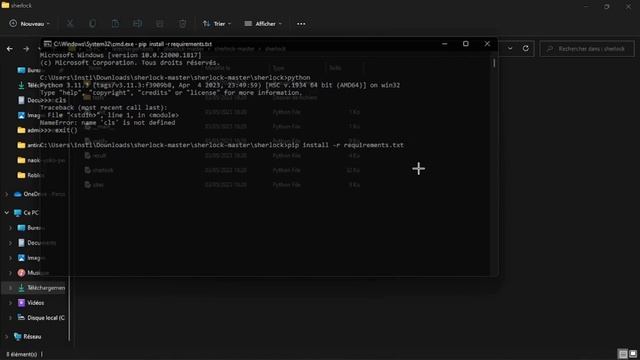The width and height of the screenshot is (640, 360).
Task: Click the Cut (scissors) icon in Explorer toolbar
Action: coord(70,24)
